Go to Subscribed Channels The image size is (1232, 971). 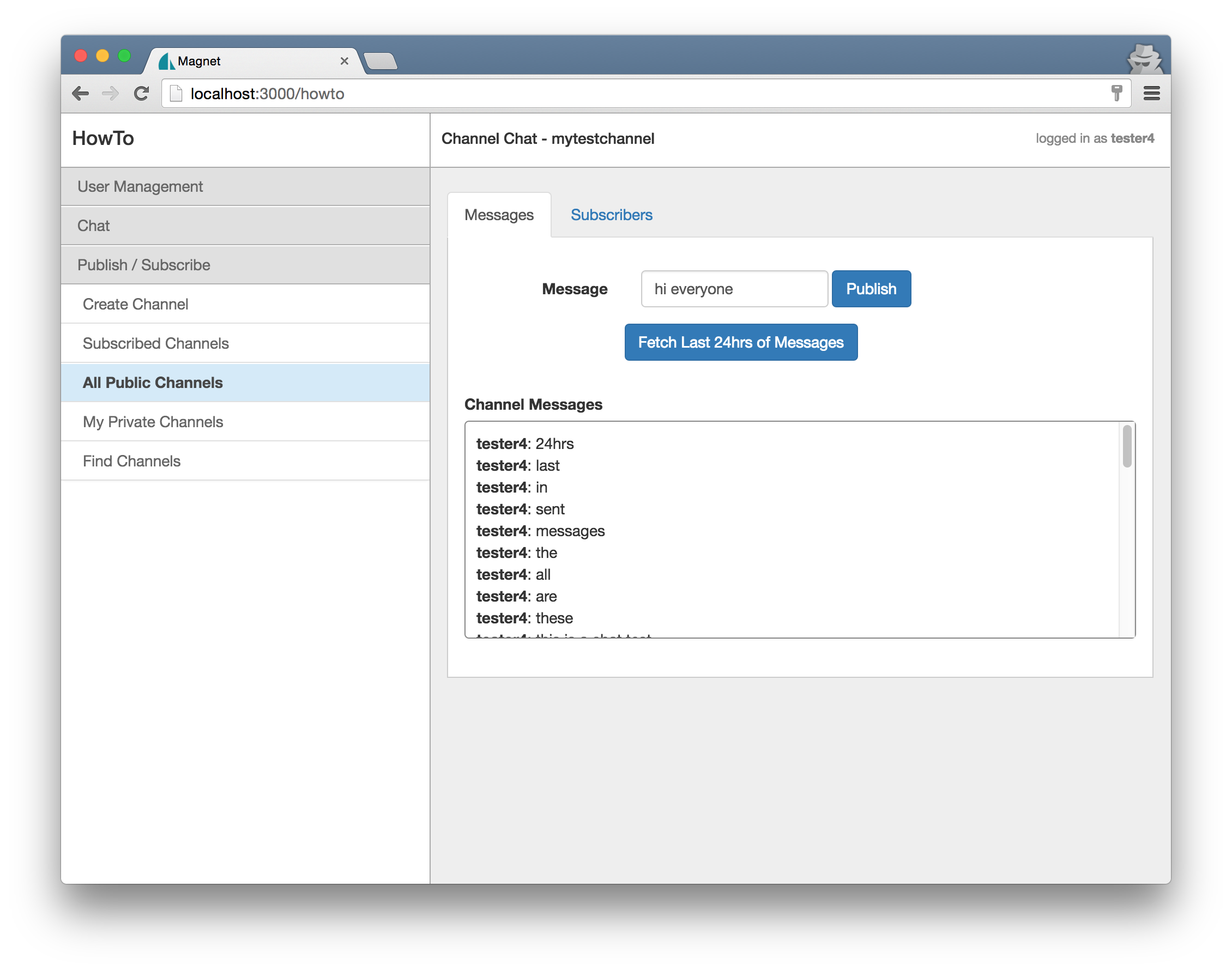click(x=155, y=343)
